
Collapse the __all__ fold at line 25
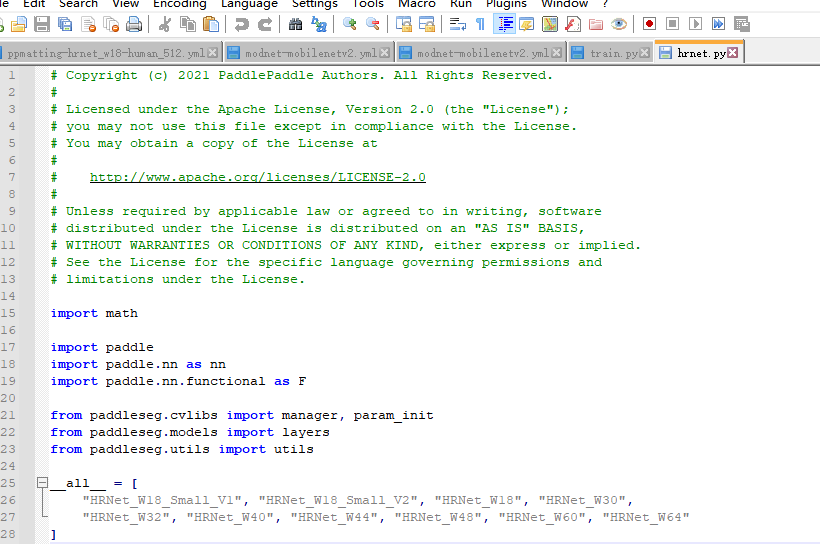(x=42, y=483)
